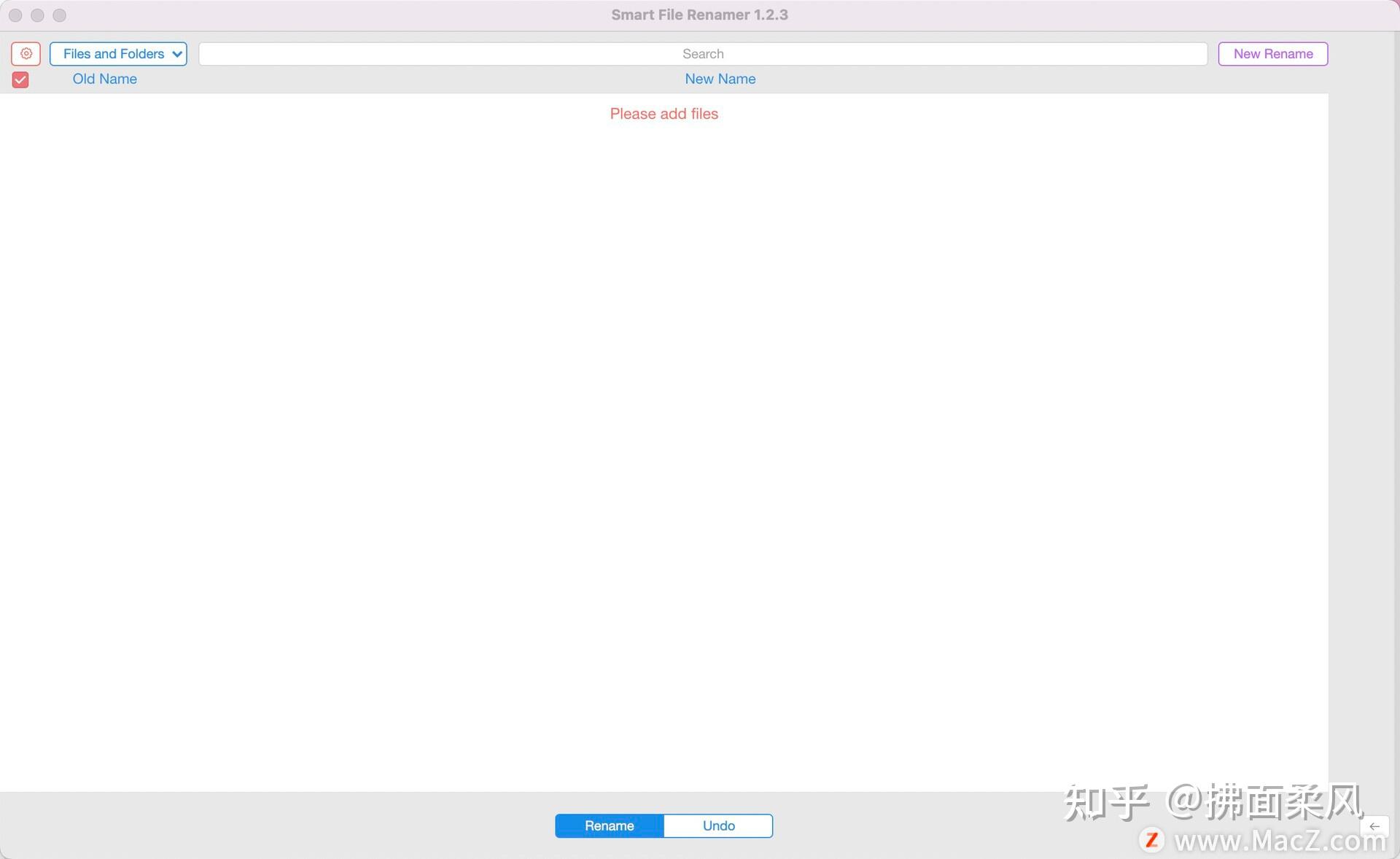Screen dimensions: 1400x859
Task: Click the Smart File Renamer 1.2.3 title
Action: pos(699,15)
